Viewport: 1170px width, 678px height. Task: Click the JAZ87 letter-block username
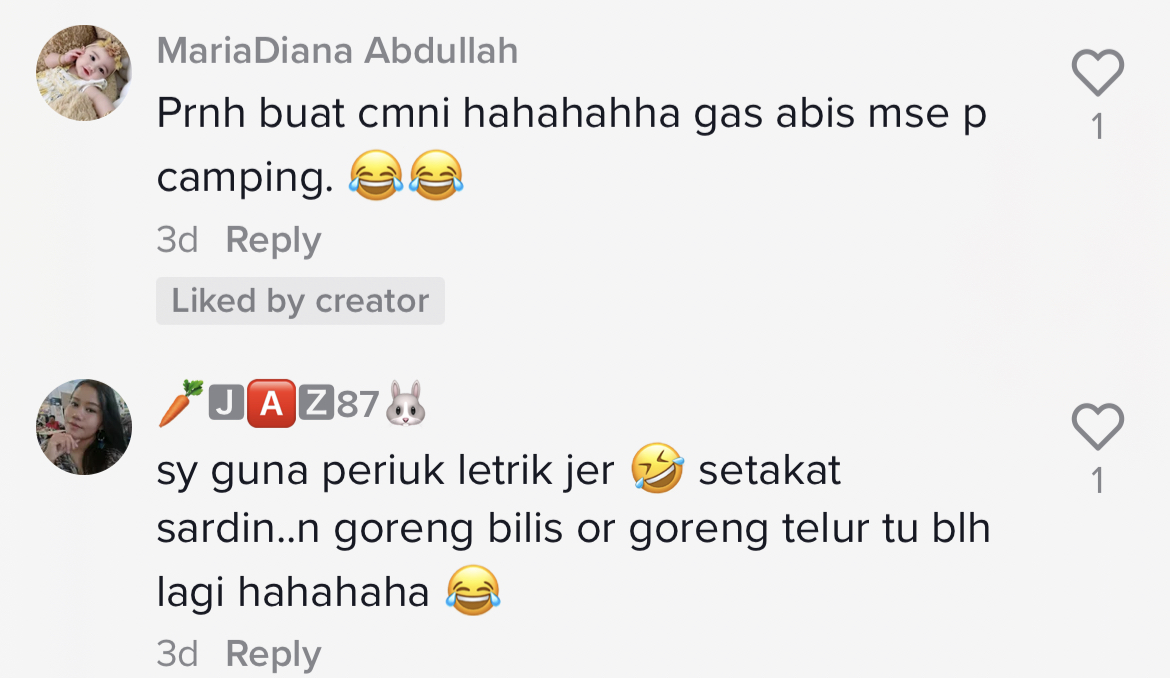292,404
